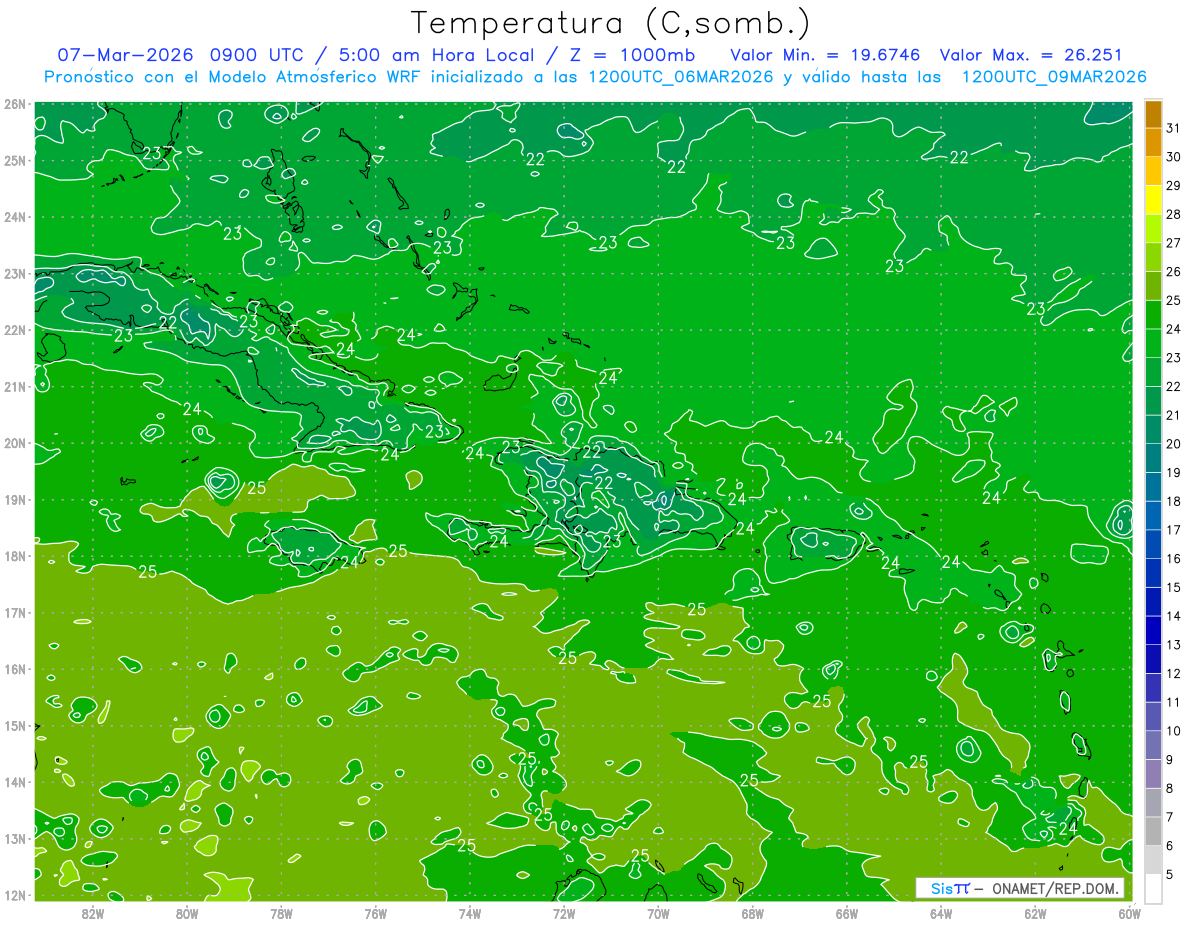Select the '07-Mar-2026 0900 UTC' date text

point(184,55)
